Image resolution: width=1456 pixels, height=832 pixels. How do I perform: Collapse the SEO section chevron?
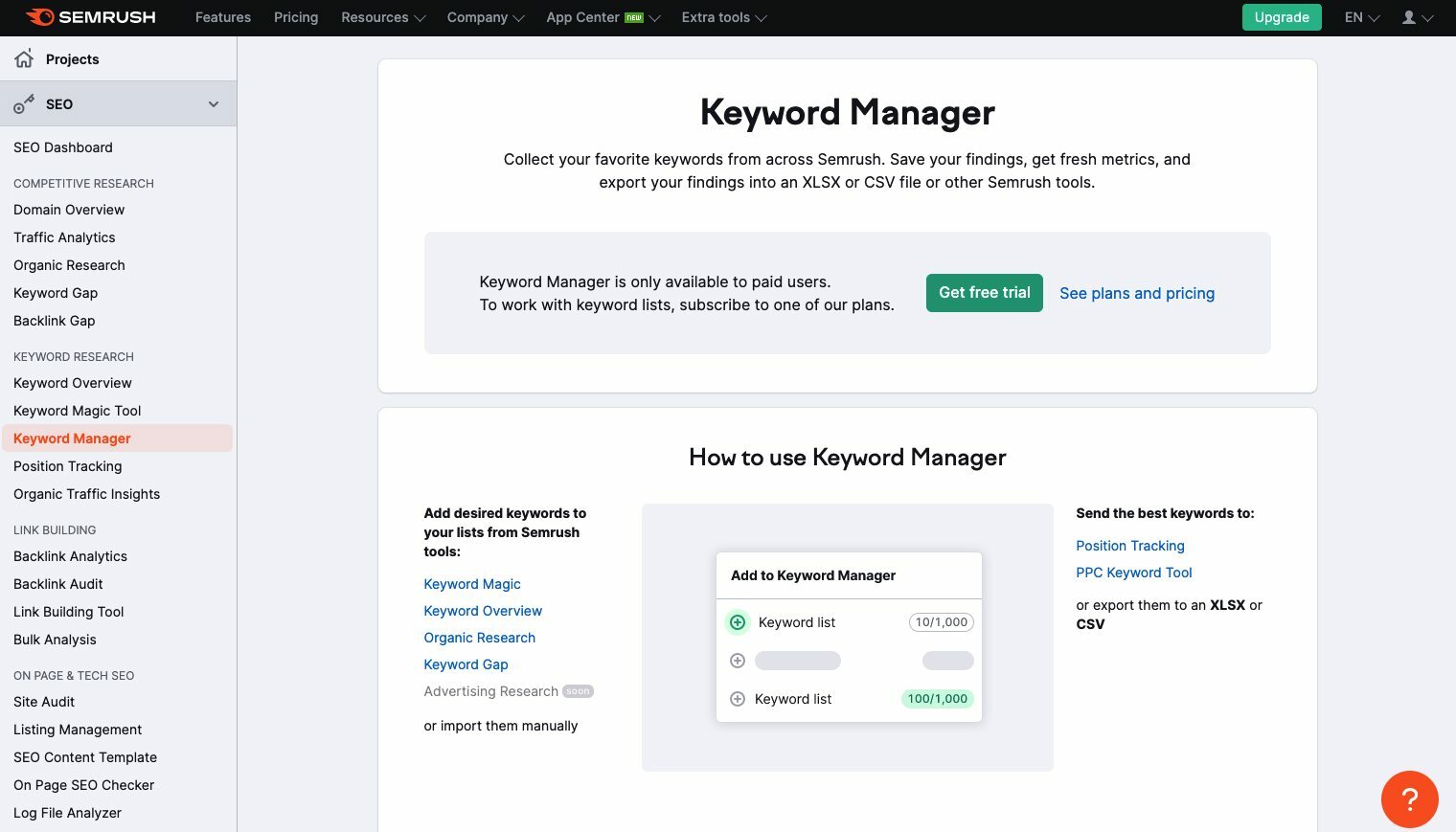(214, 104)
